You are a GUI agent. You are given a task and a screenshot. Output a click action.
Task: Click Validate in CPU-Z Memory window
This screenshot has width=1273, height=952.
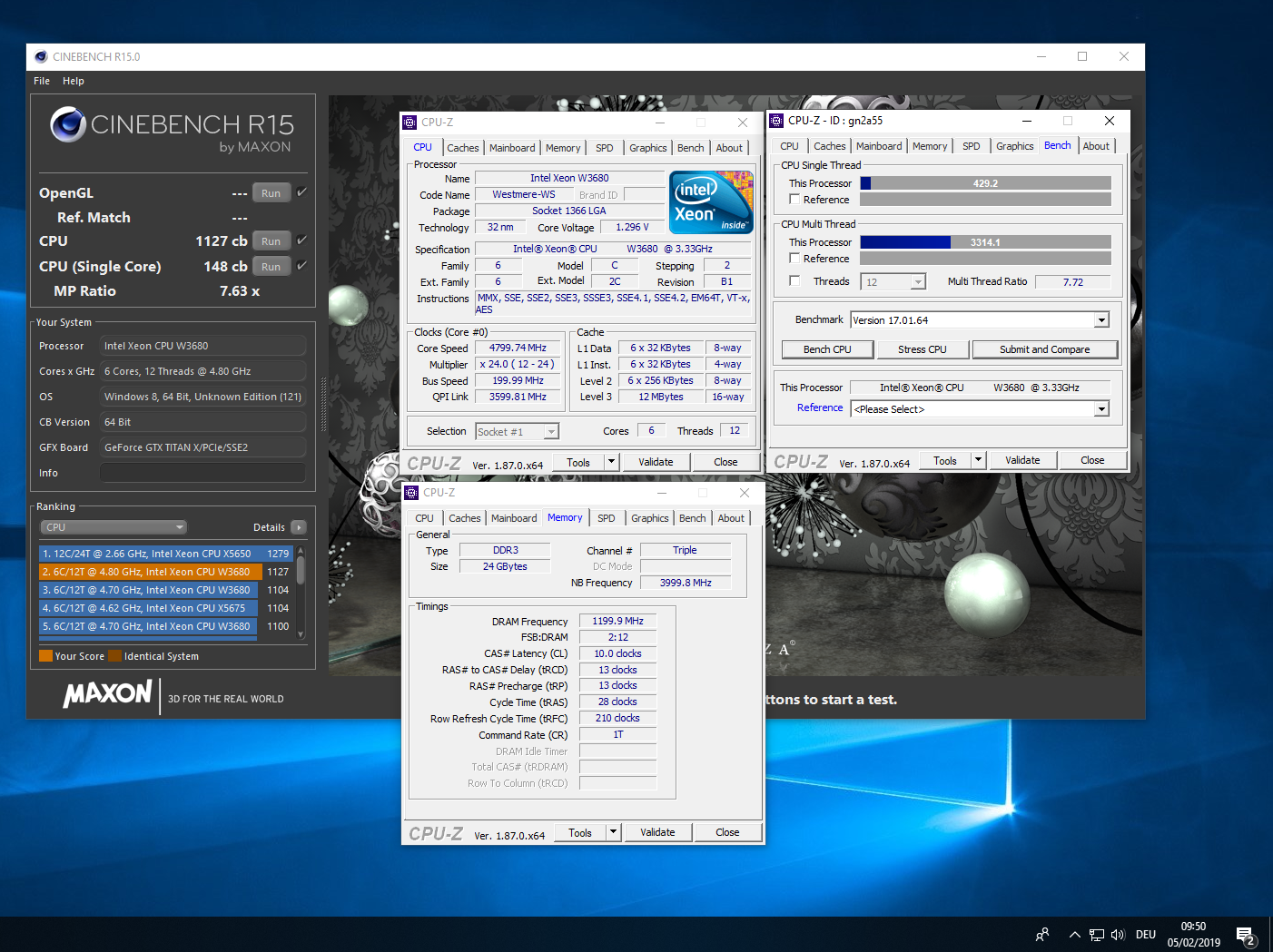657,832
